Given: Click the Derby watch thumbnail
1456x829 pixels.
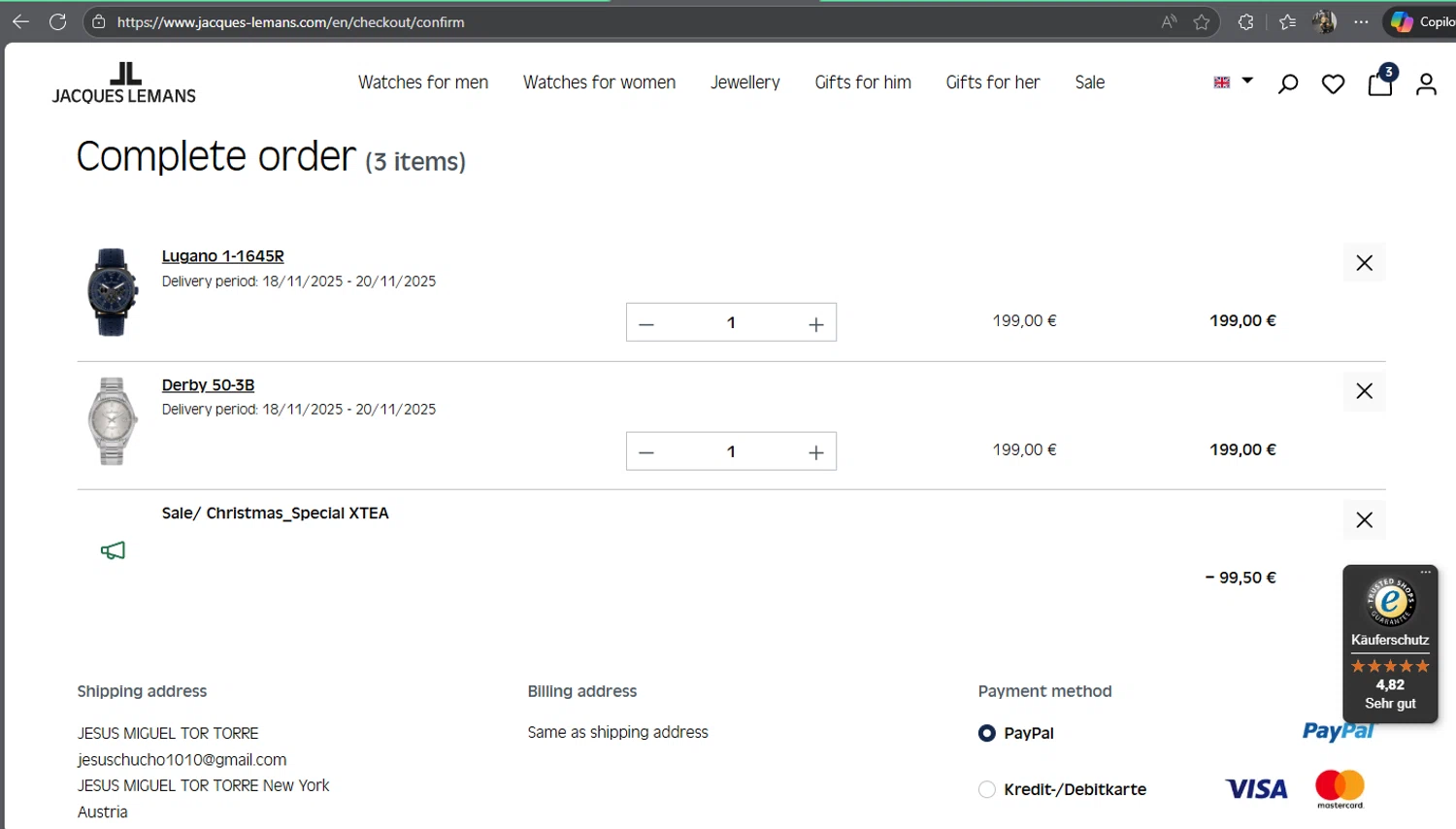Looking at the screenshot, I should (x=112, y=421).
